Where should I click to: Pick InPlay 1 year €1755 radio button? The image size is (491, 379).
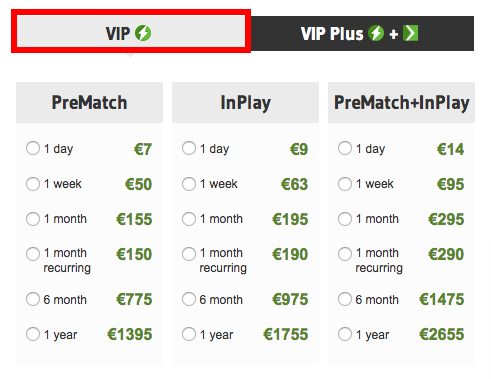tap(189, 334)
